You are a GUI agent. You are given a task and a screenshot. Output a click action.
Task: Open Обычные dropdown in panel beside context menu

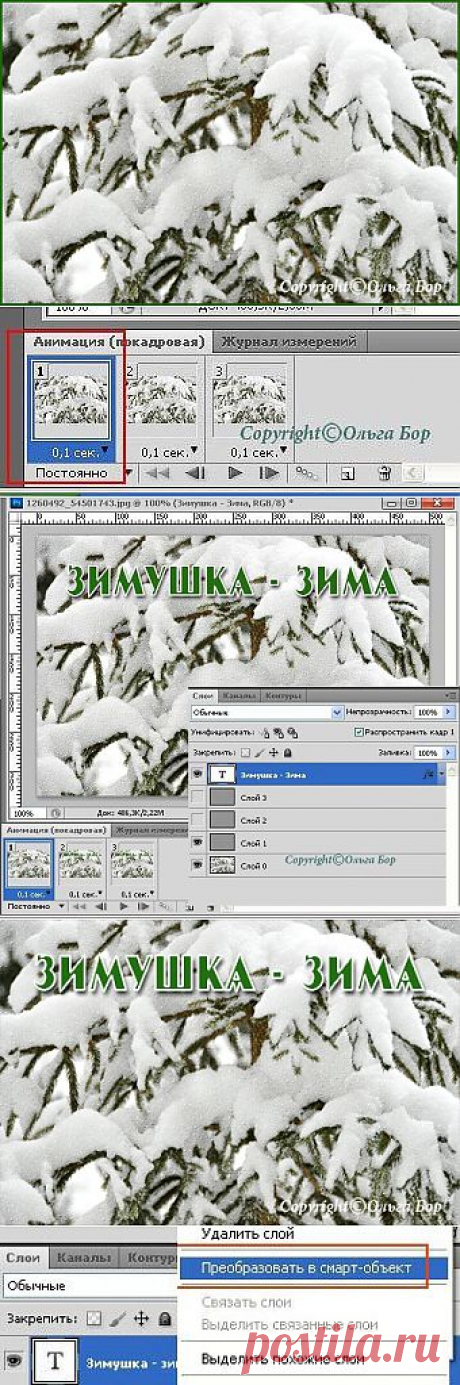click(90, 1285)
